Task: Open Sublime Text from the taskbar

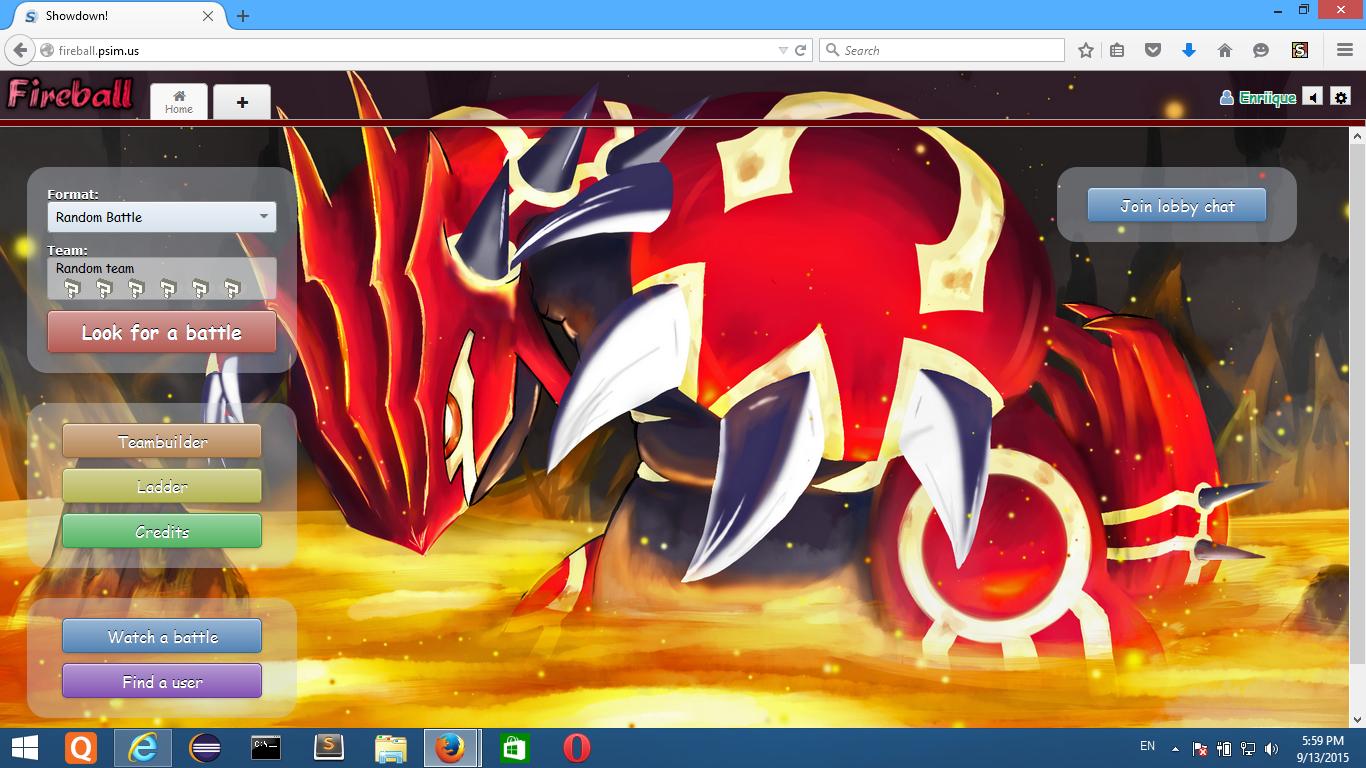Action: pos(329,747)
